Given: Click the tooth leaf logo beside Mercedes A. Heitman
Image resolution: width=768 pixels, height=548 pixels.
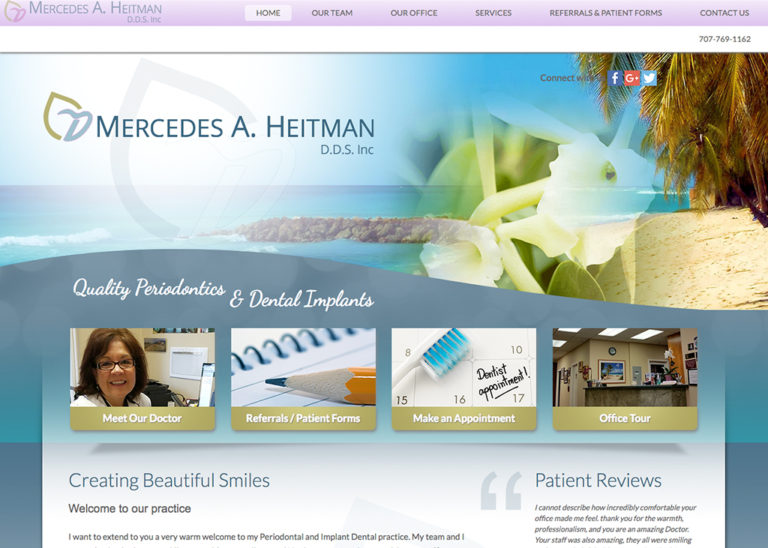Looking at the screenshot, I should click(x=68, y=117).
